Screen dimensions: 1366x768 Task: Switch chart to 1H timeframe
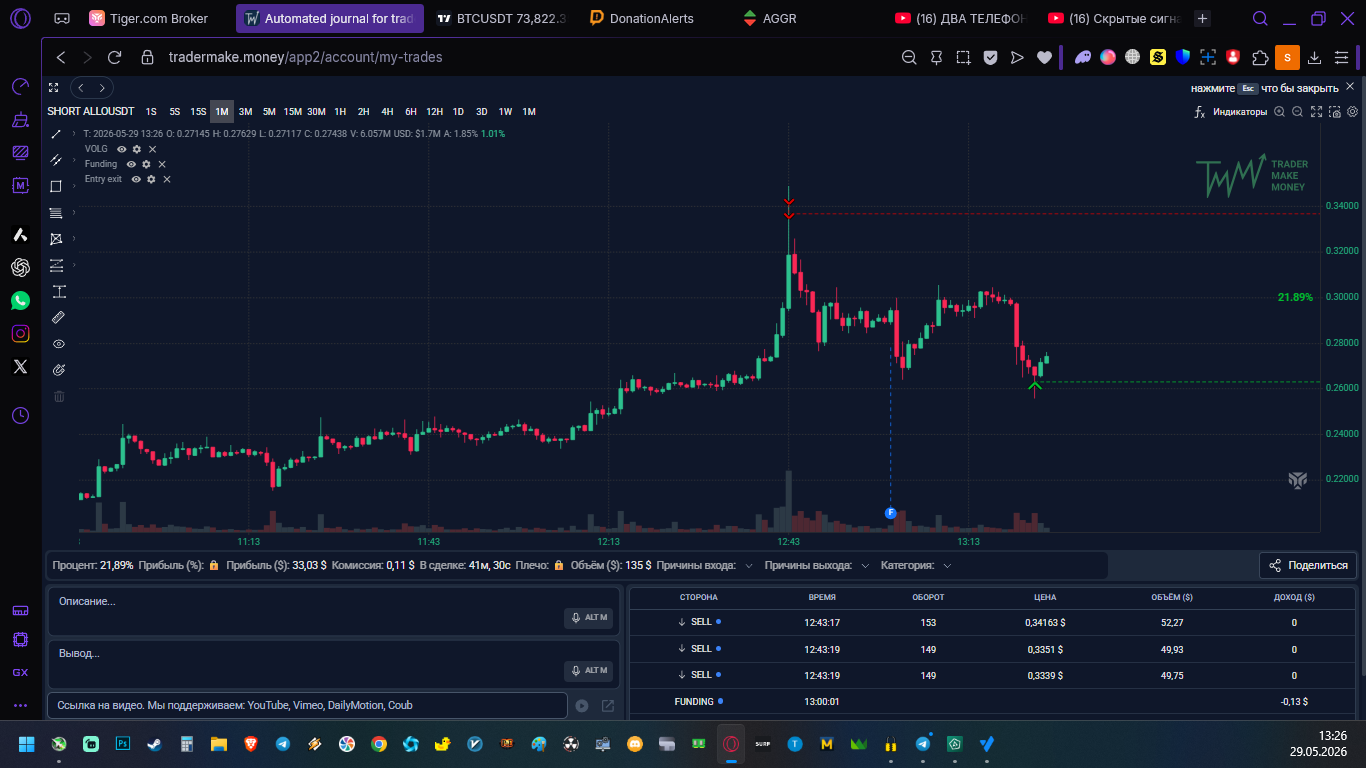tap(340, 112)
